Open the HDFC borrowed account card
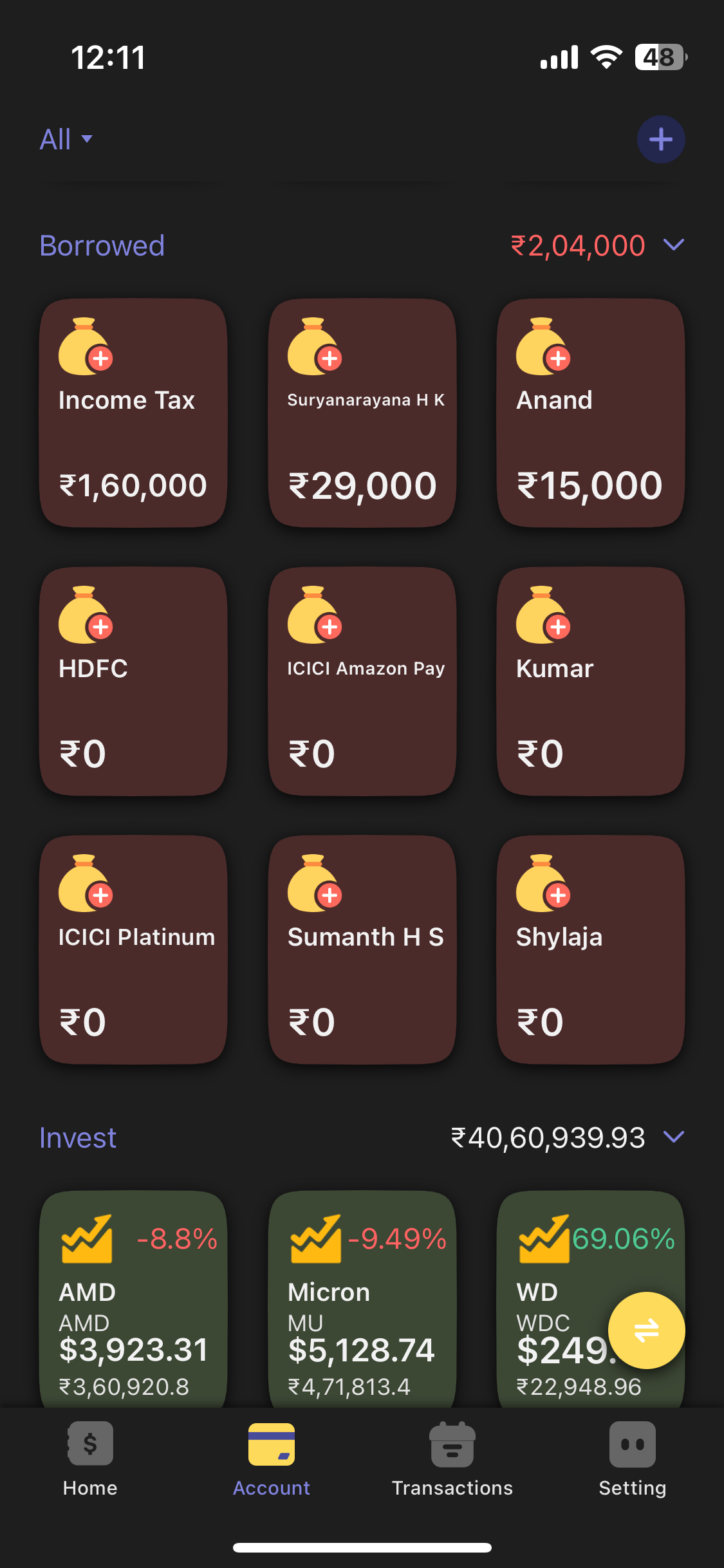 point(133,681)
